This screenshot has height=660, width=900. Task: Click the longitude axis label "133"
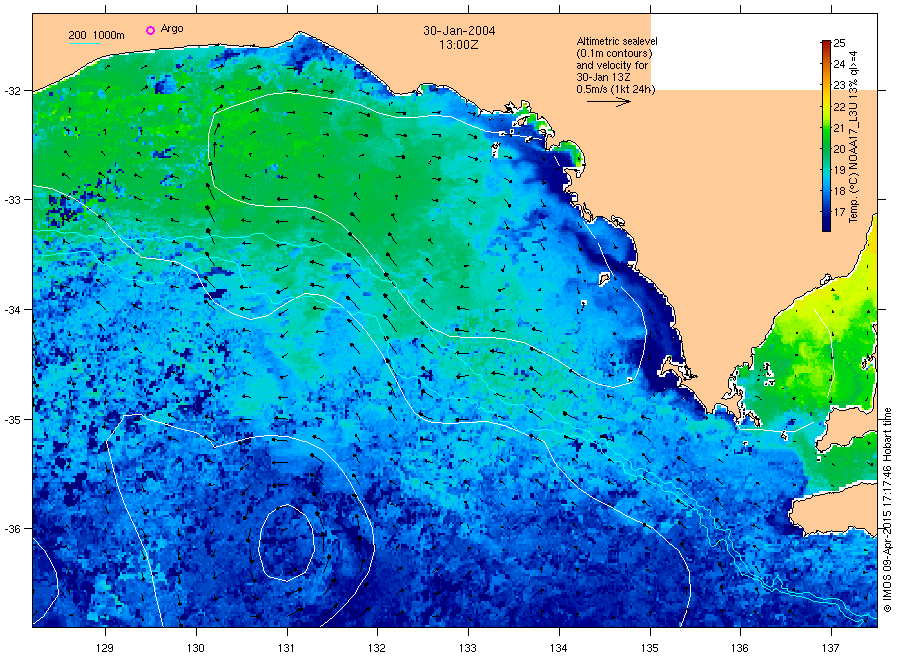468,648
